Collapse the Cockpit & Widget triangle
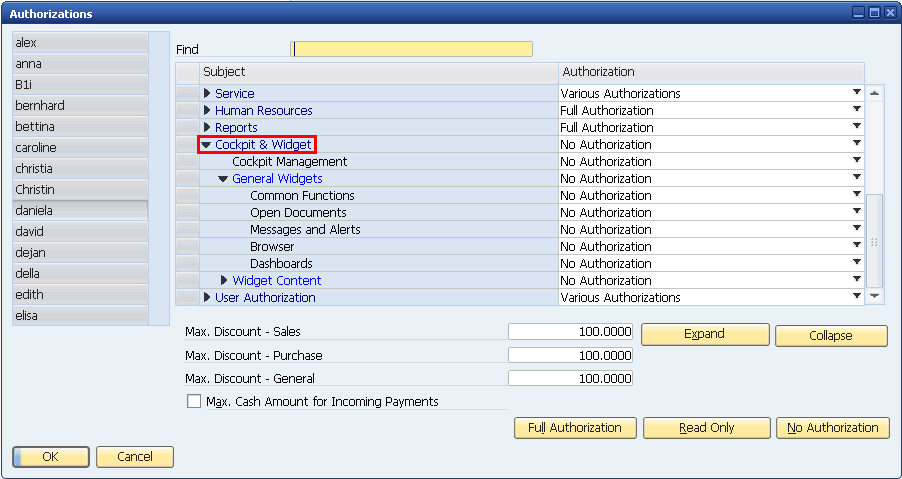Viewport: 902px width, 479px height. point(206,145)
